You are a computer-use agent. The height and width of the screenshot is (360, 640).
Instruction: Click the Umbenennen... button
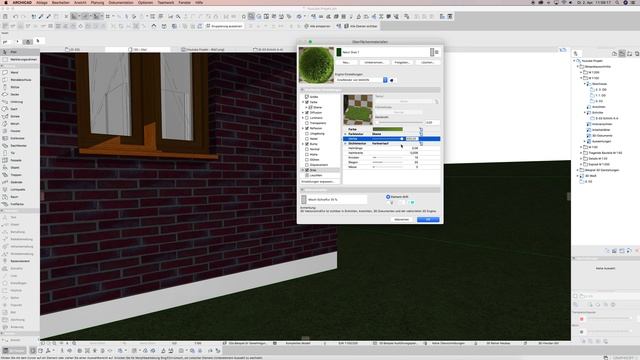[374, 62]
